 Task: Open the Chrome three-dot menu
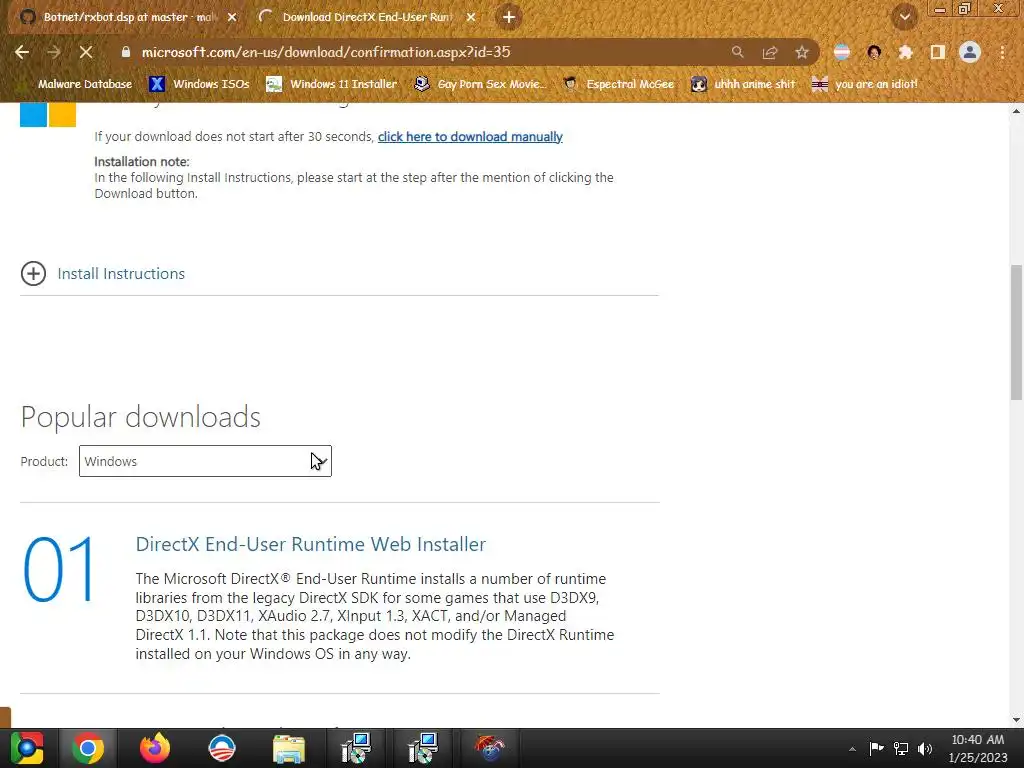pyautogui.click(x=1002, y=52)
